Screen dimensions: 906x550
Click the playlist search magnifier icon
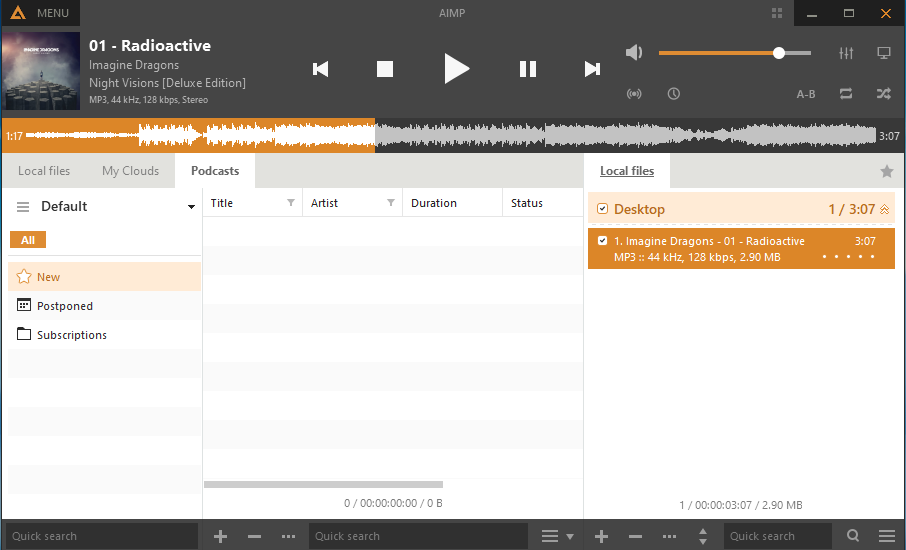tap(853, 536)
